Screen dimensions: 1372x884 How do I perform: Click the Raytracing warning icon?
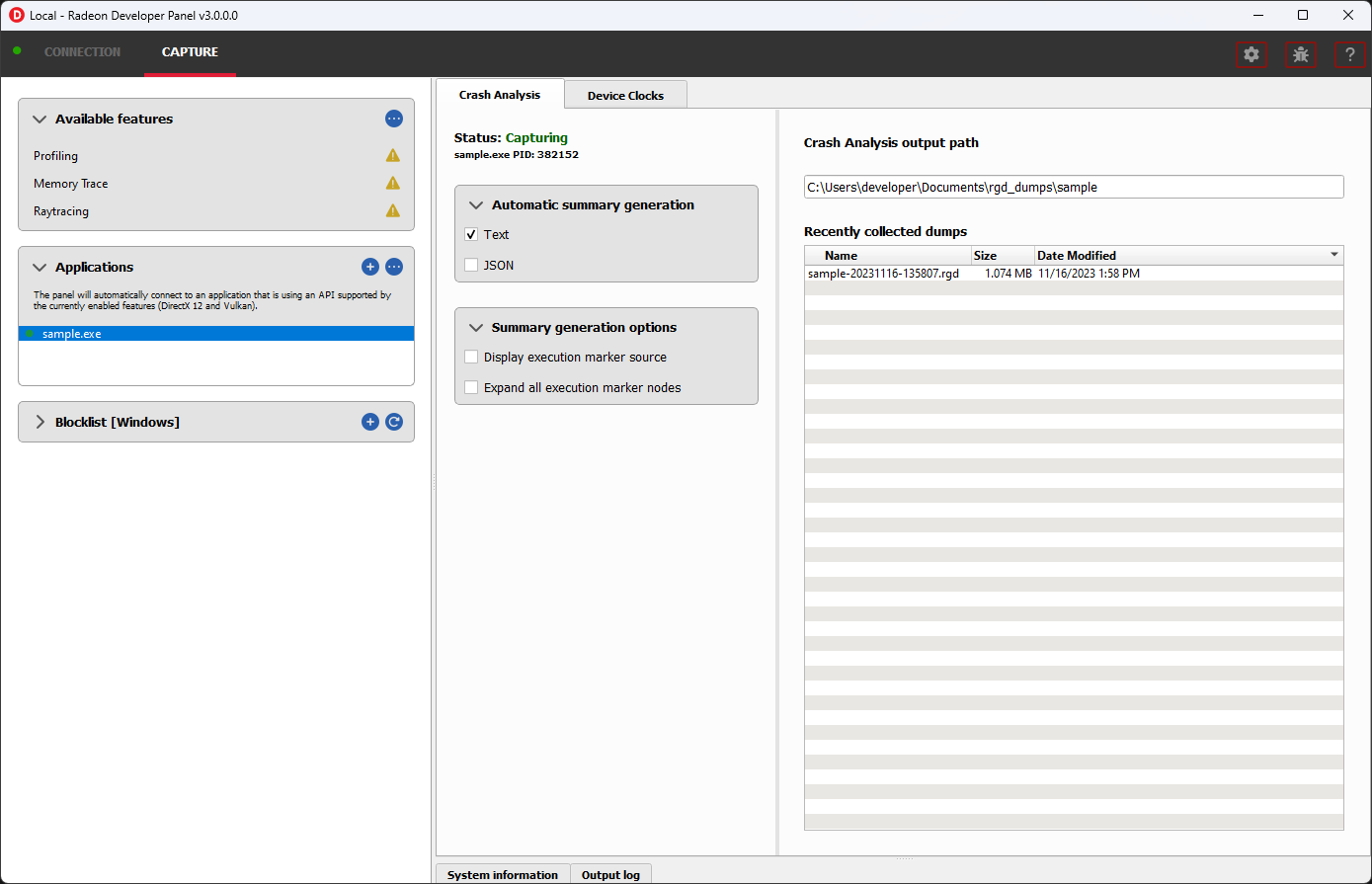tap(393, 210)
